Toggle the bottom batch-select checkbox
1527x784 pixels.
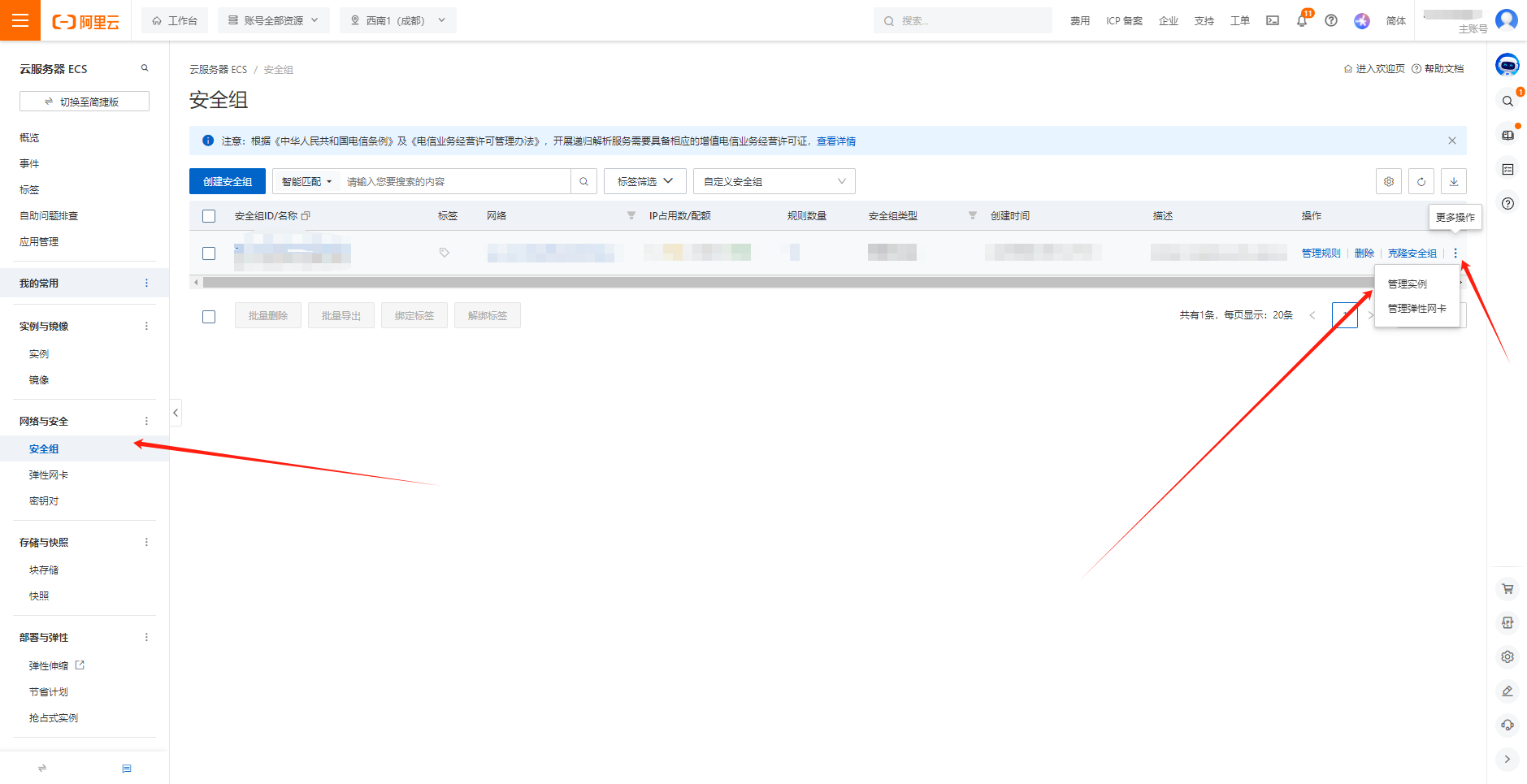(209, 316)
